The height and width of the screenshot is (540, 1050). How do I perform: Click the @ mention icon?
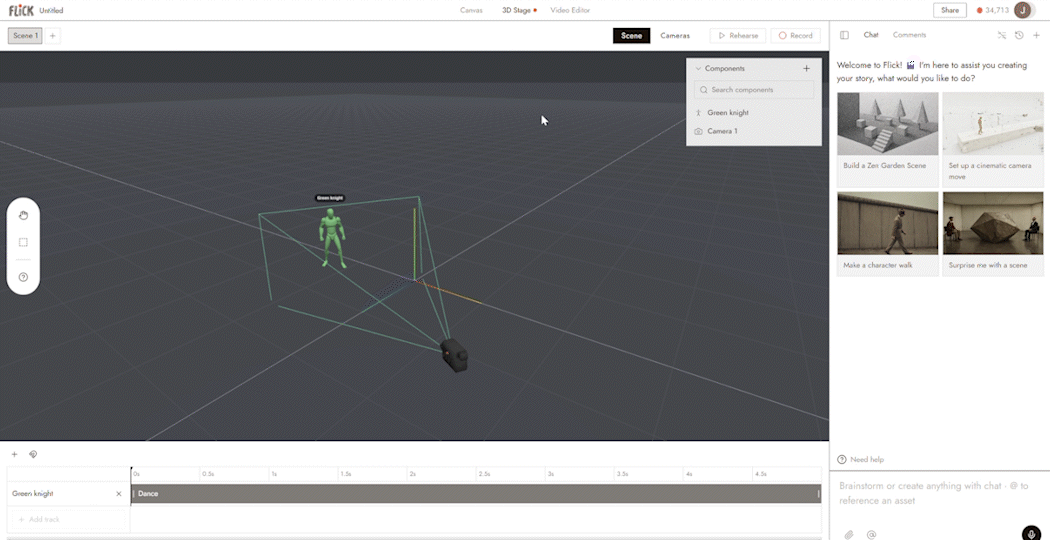click(x=871, y=534)
